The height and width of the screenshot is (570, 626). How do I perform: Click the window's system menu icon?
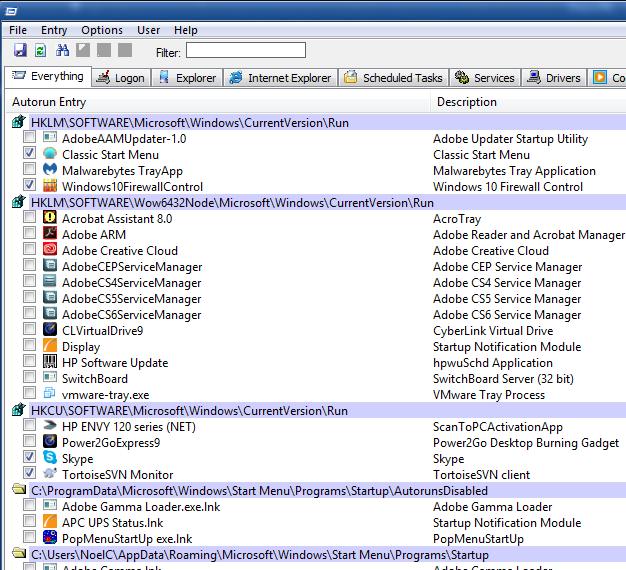[x=12, y=11]
